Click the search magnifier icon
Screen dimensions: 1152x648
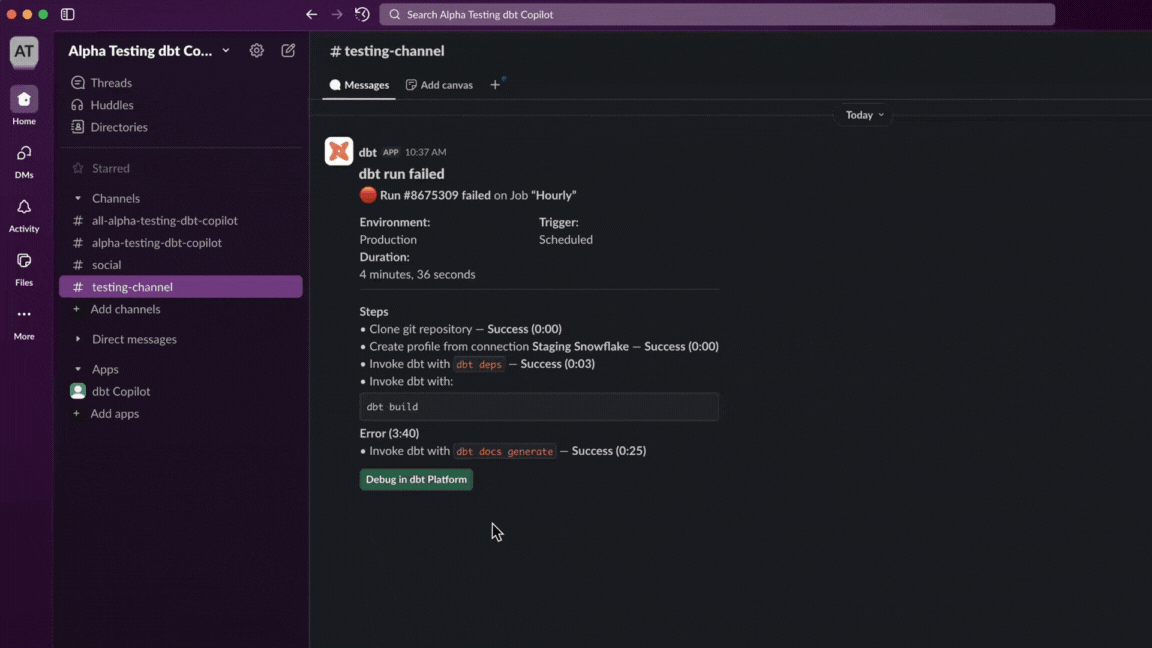click(x=395, y=15)
